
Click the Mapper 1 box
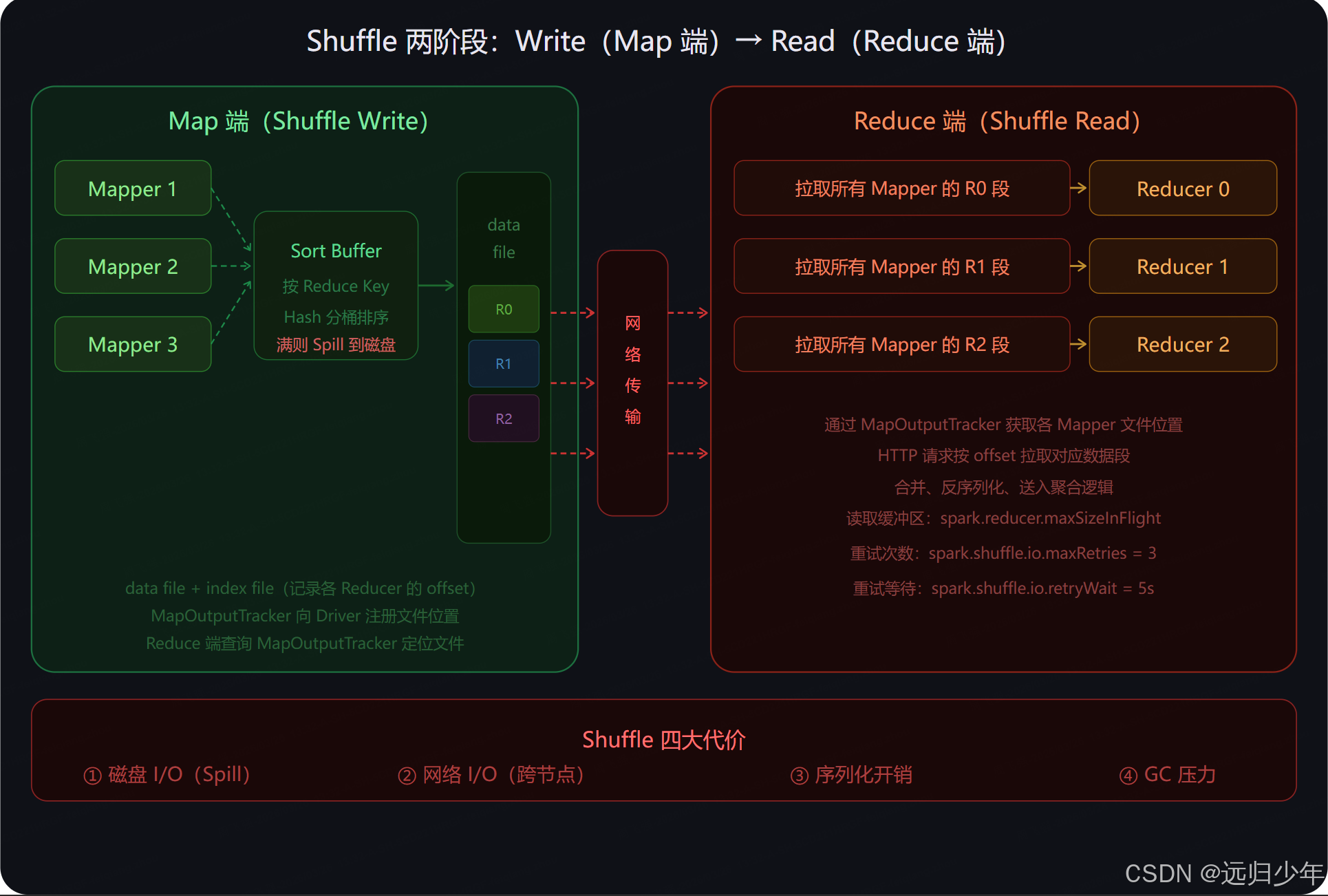133,189
